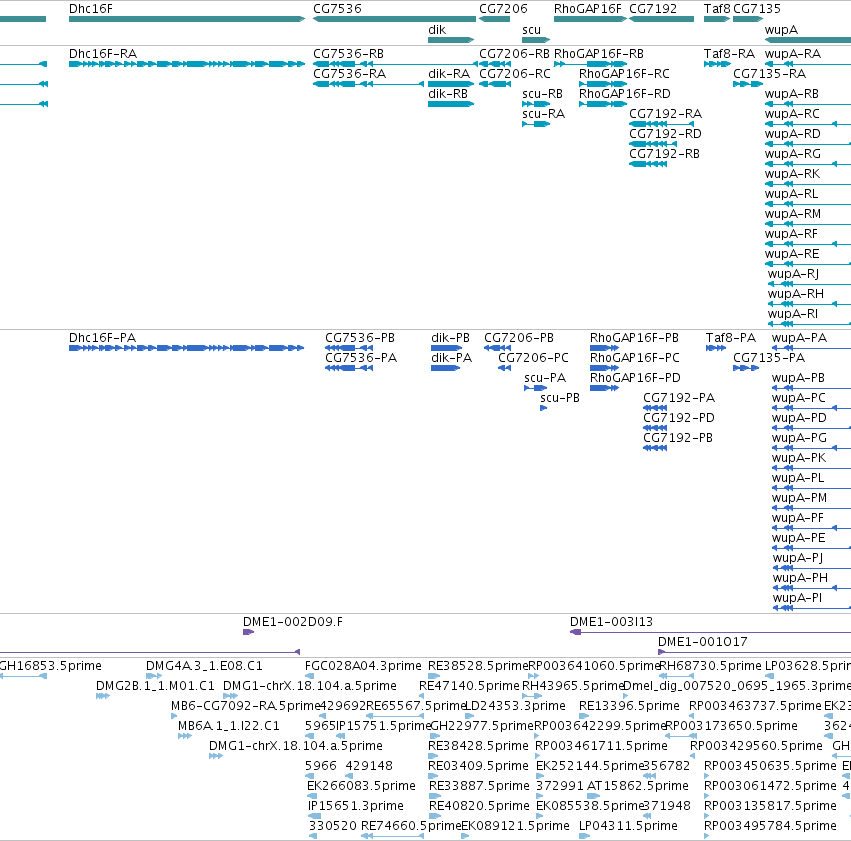
Task: Open EST FGC028A04.3prime
Action: pyautogui.click(x=363, y=666)
